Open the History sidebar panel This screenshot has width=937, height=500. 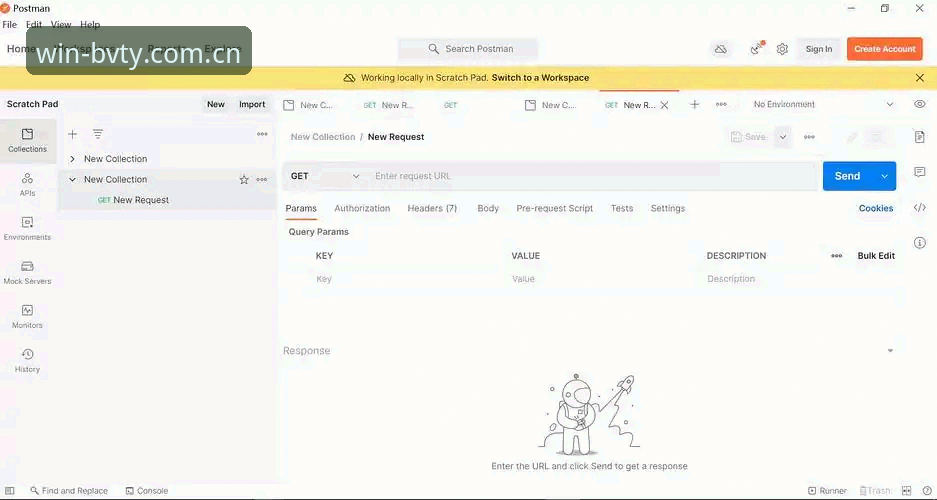coord(27,360)
